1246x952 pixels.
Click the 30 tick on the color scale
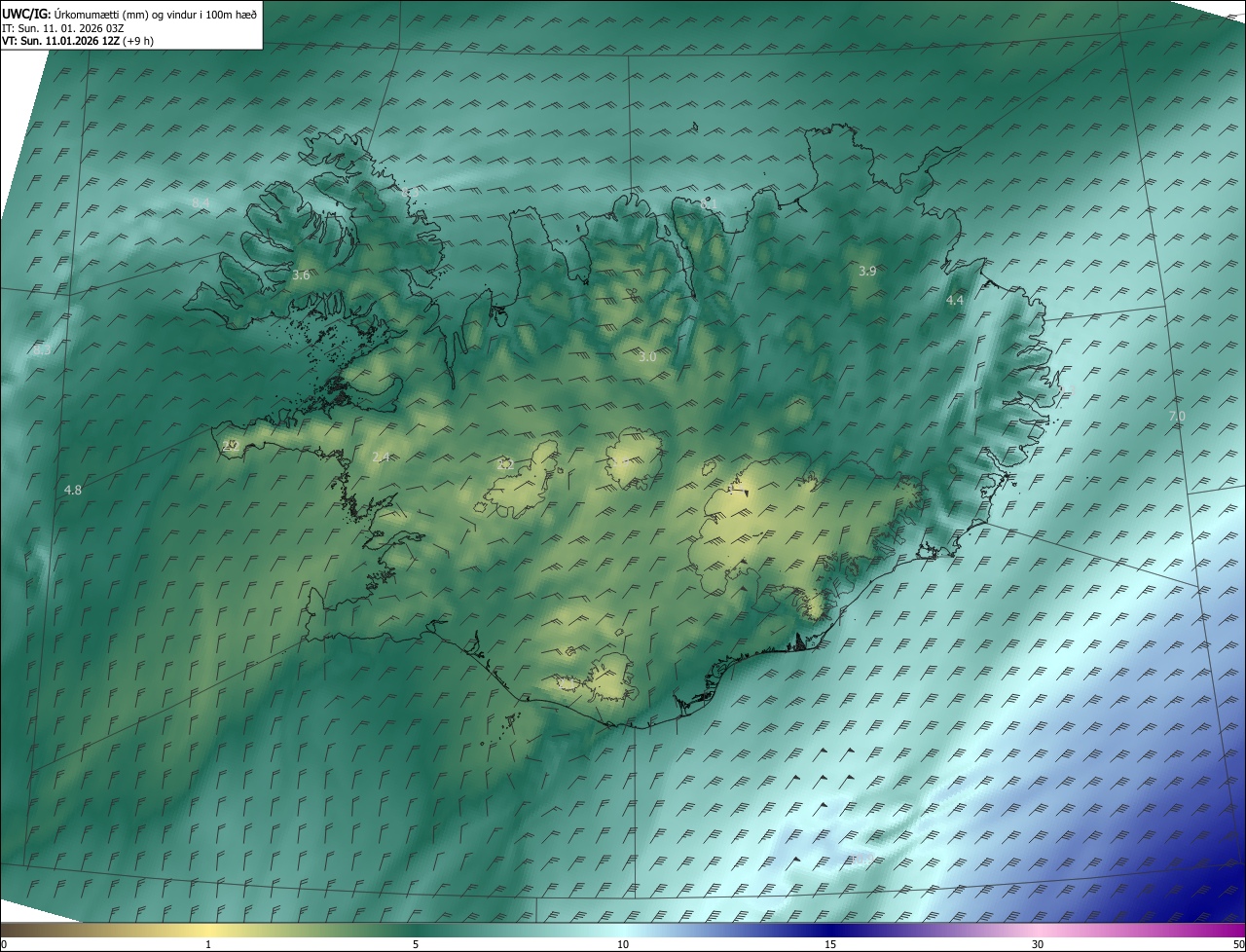[x=1038, y=944]
